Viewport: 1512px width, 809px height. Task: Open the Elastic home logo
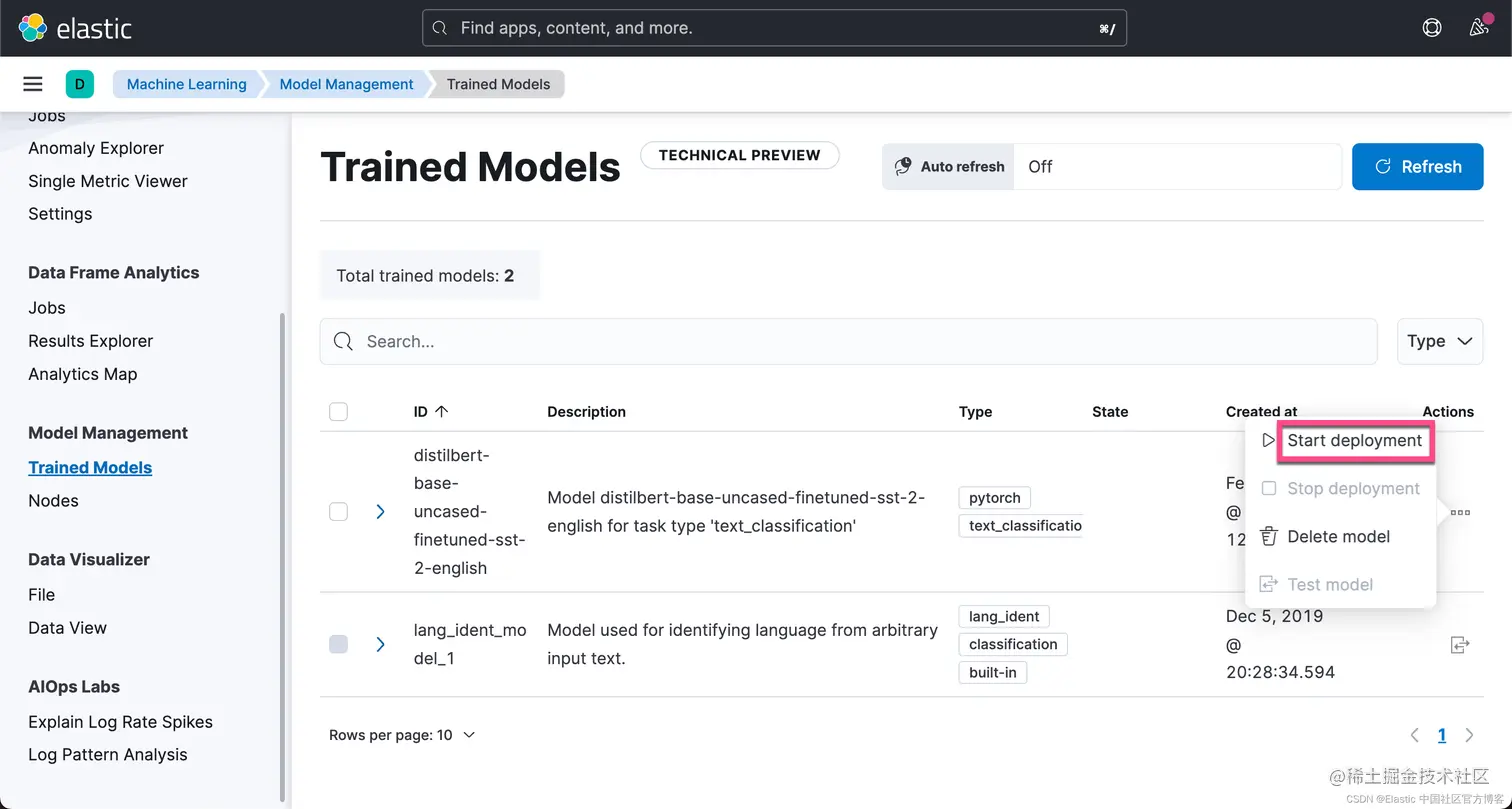(75, 28)
